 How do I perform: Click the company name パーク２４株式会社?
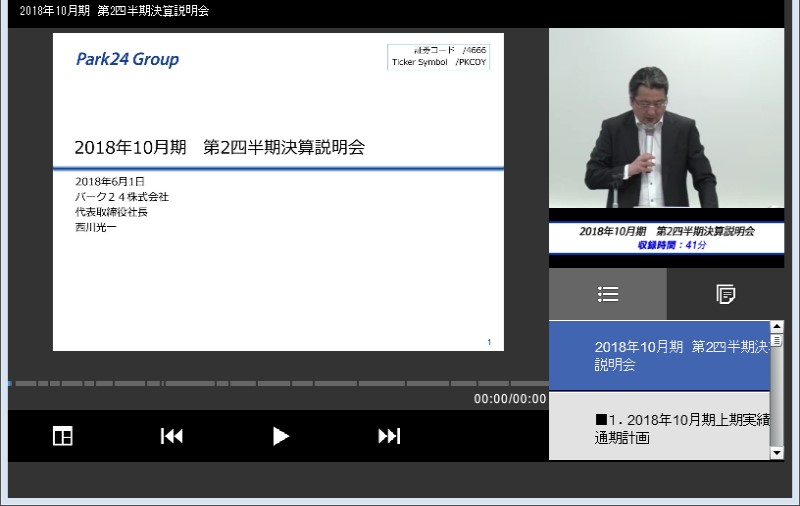pos(122,197)
